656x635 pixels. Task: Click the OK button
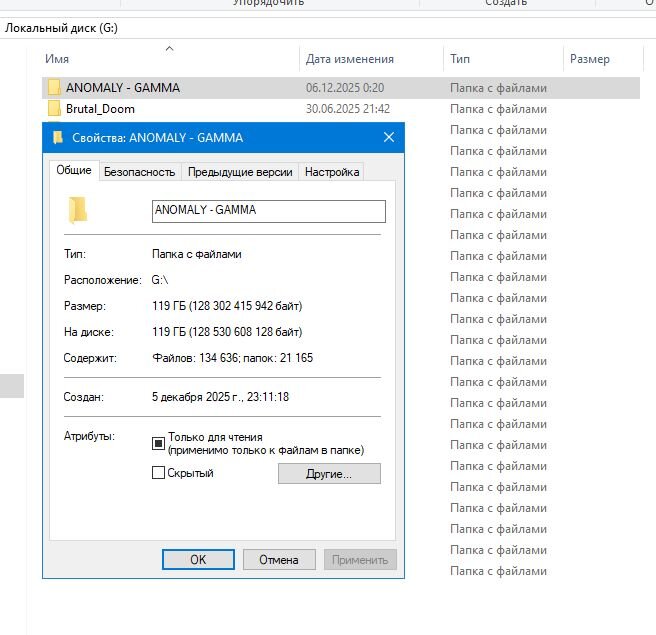point(198,559)
